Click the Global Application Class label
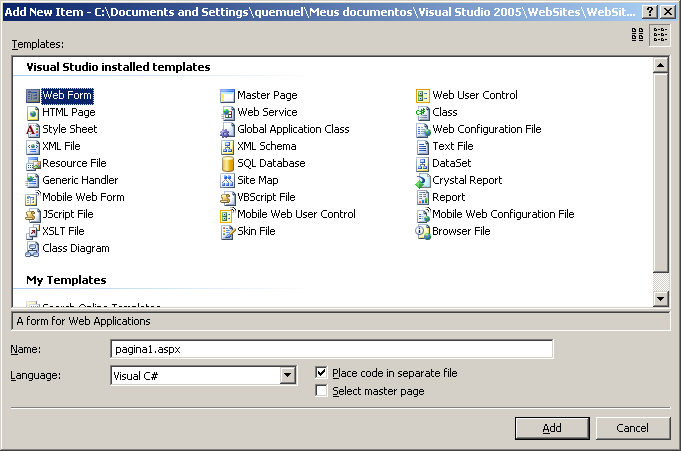 [x=293, y=129]
